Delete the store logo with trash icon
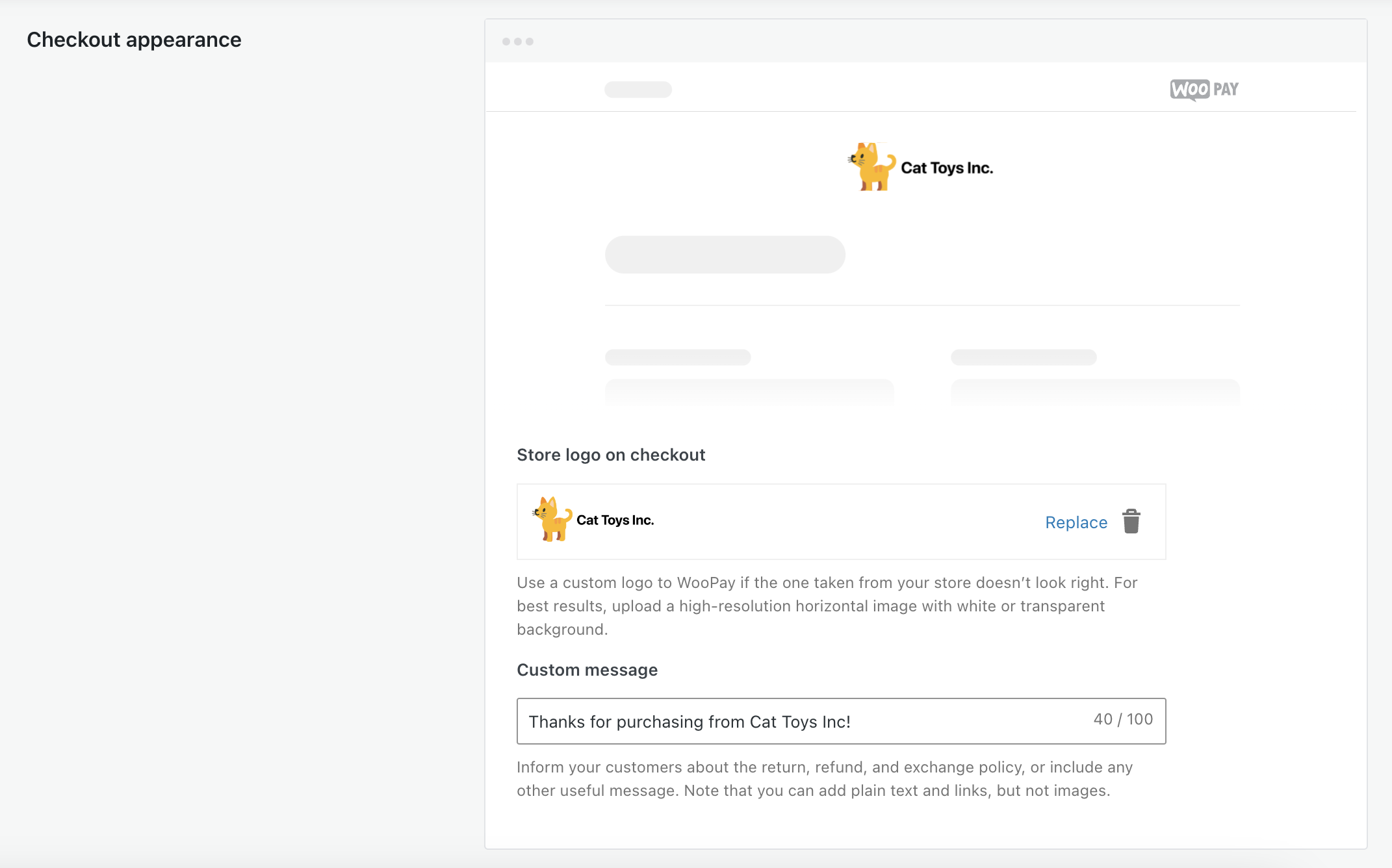Screen dimensions: 1392x868 pyautogui.click(x=1131, y=522)
